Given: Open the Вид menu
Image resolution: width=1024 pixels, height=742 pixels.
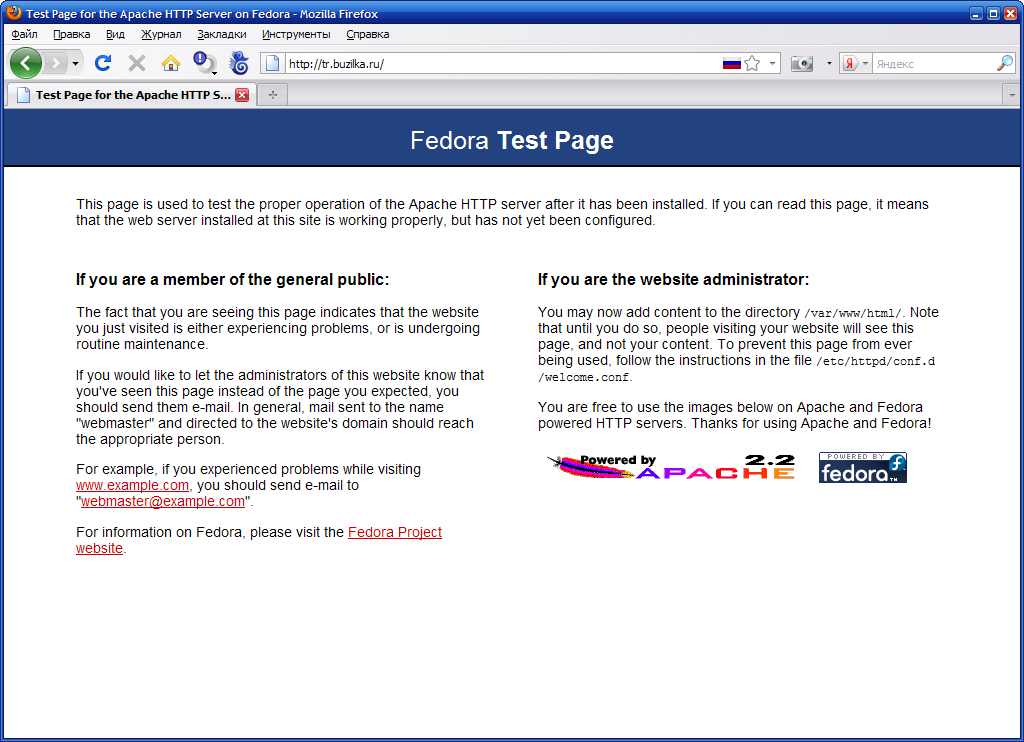Looking at the screenshot, I should point(116,34).
